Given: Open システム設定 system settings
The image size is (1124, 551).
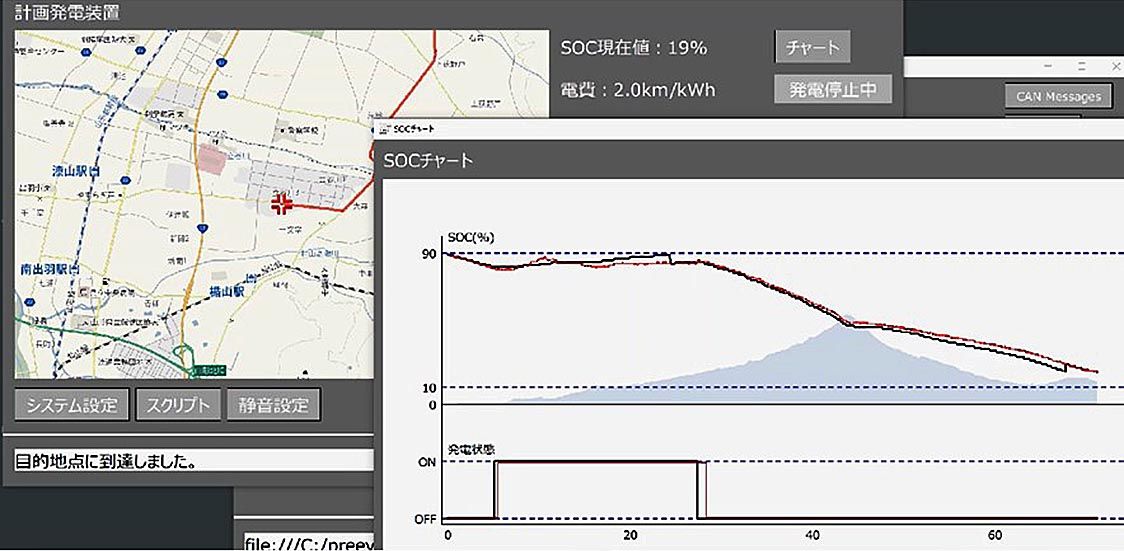Looking at the screenshot, I should [72, 406].
